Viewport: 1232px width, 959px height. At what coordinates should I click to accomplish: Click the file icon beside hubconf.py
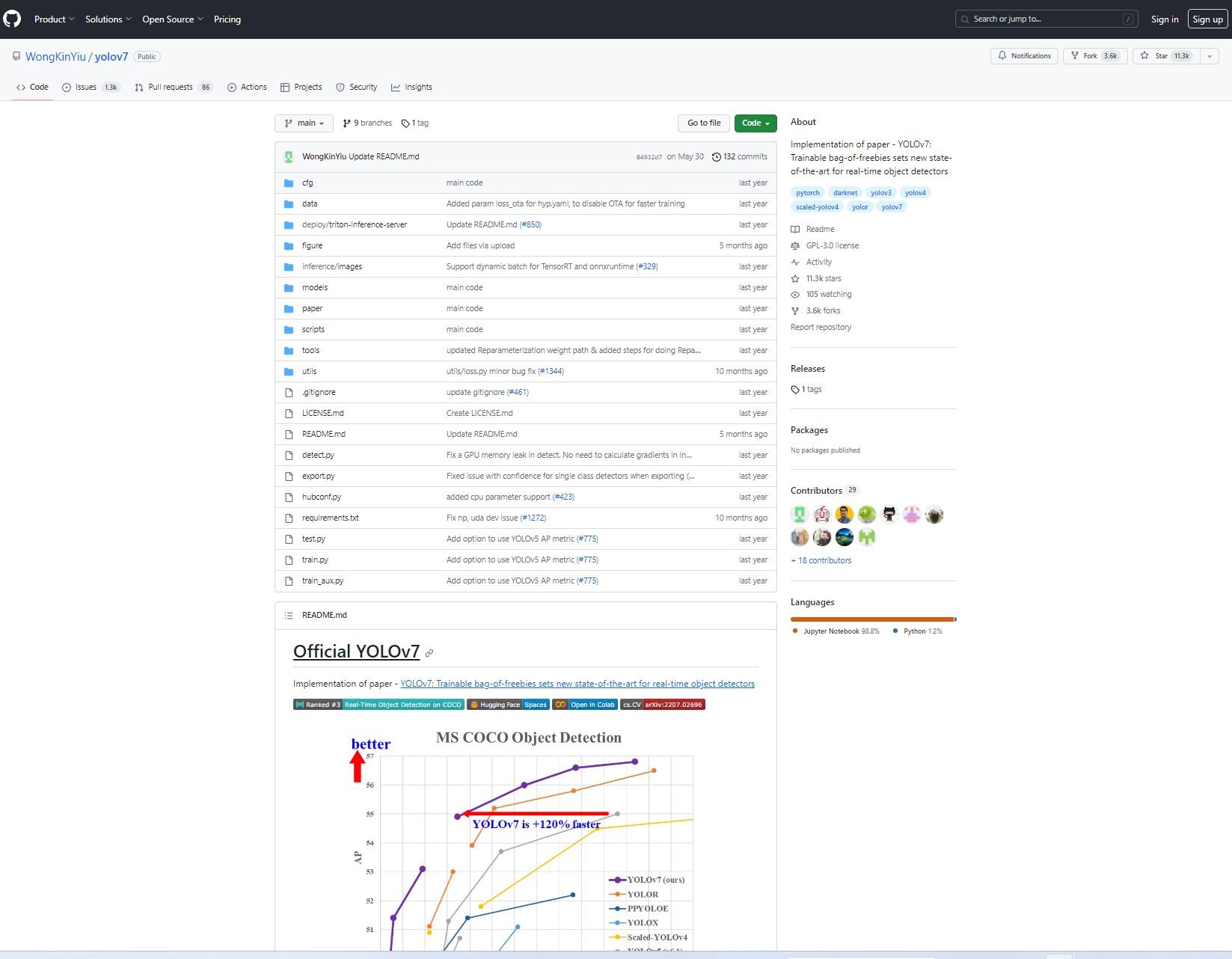tap(289, 497)
